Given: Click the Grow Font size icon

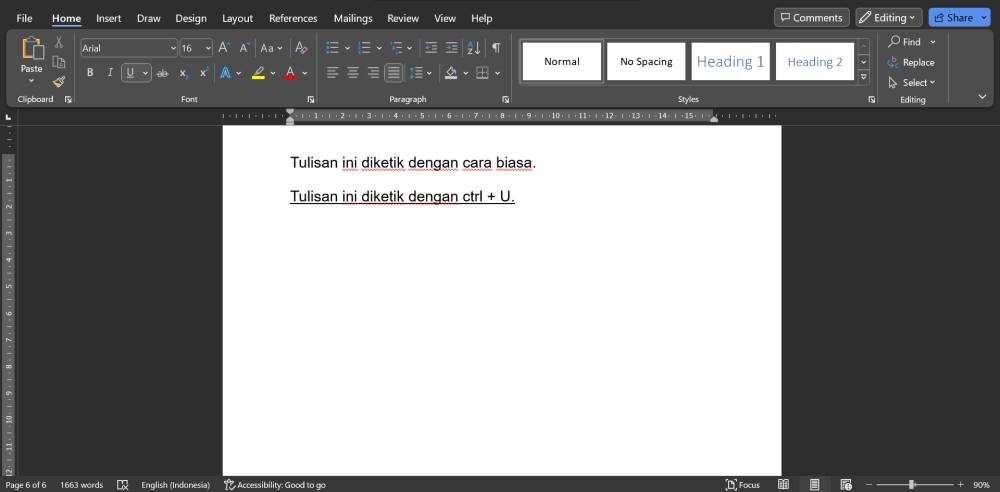Looking at the screenshot, I should [224, 48].
